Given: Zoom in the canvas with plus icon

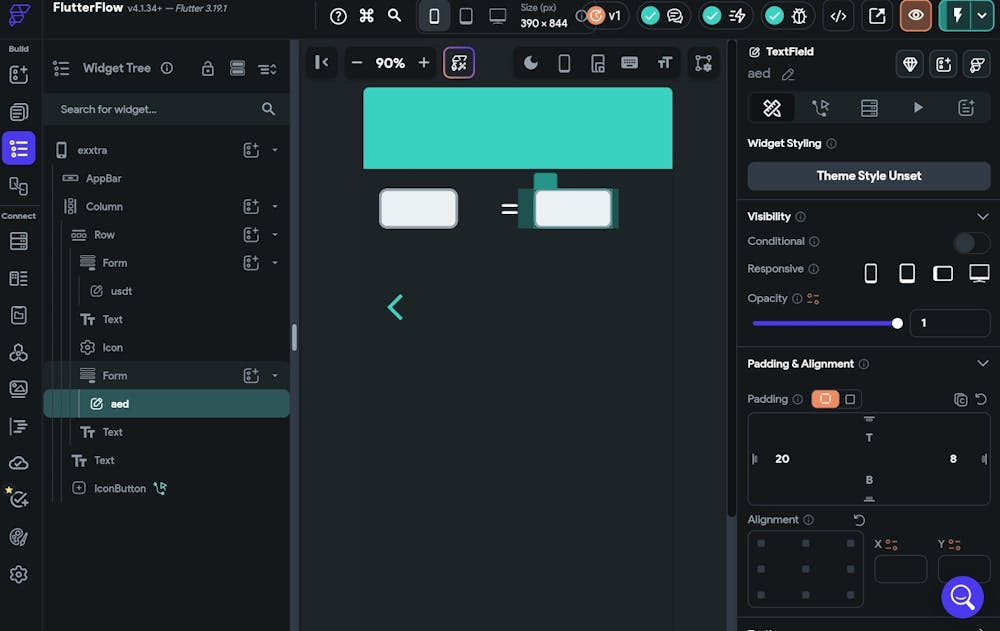Looking at the screenshot, I should [424, 63].
